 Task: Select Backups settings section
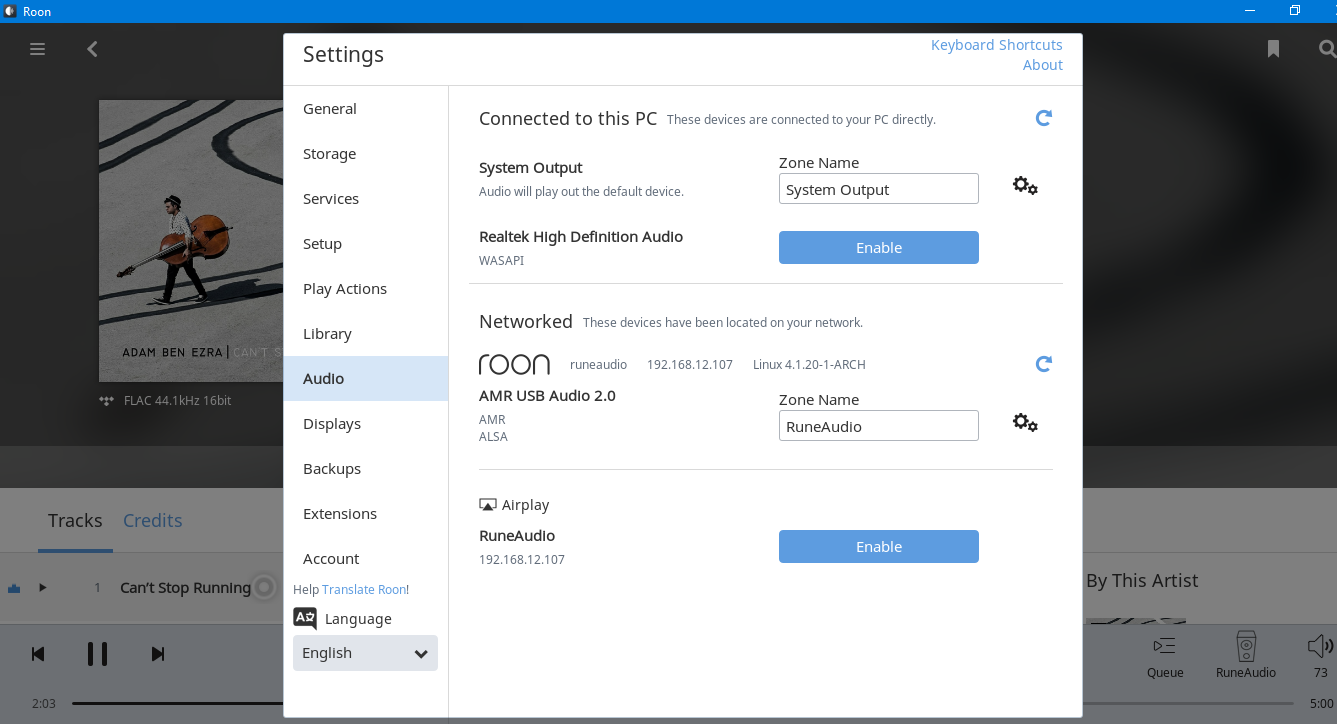point(366,469)
